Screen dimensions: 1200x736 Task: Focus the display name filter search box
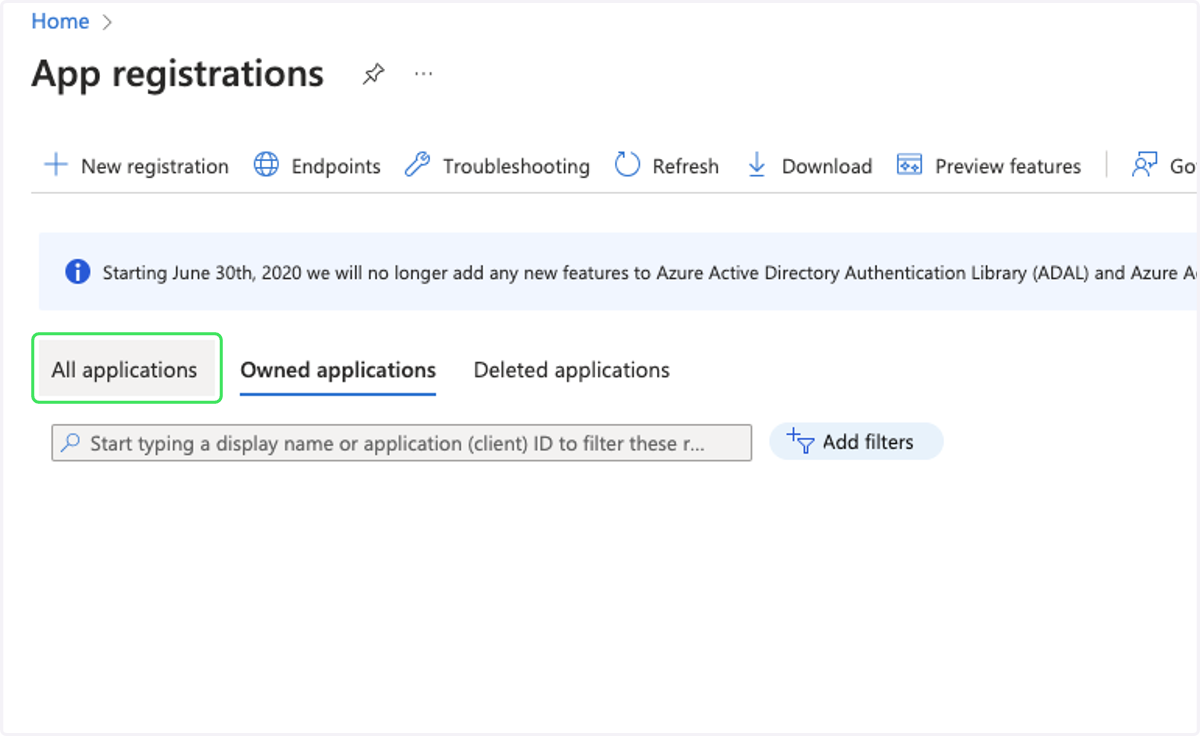coord(401,443)
